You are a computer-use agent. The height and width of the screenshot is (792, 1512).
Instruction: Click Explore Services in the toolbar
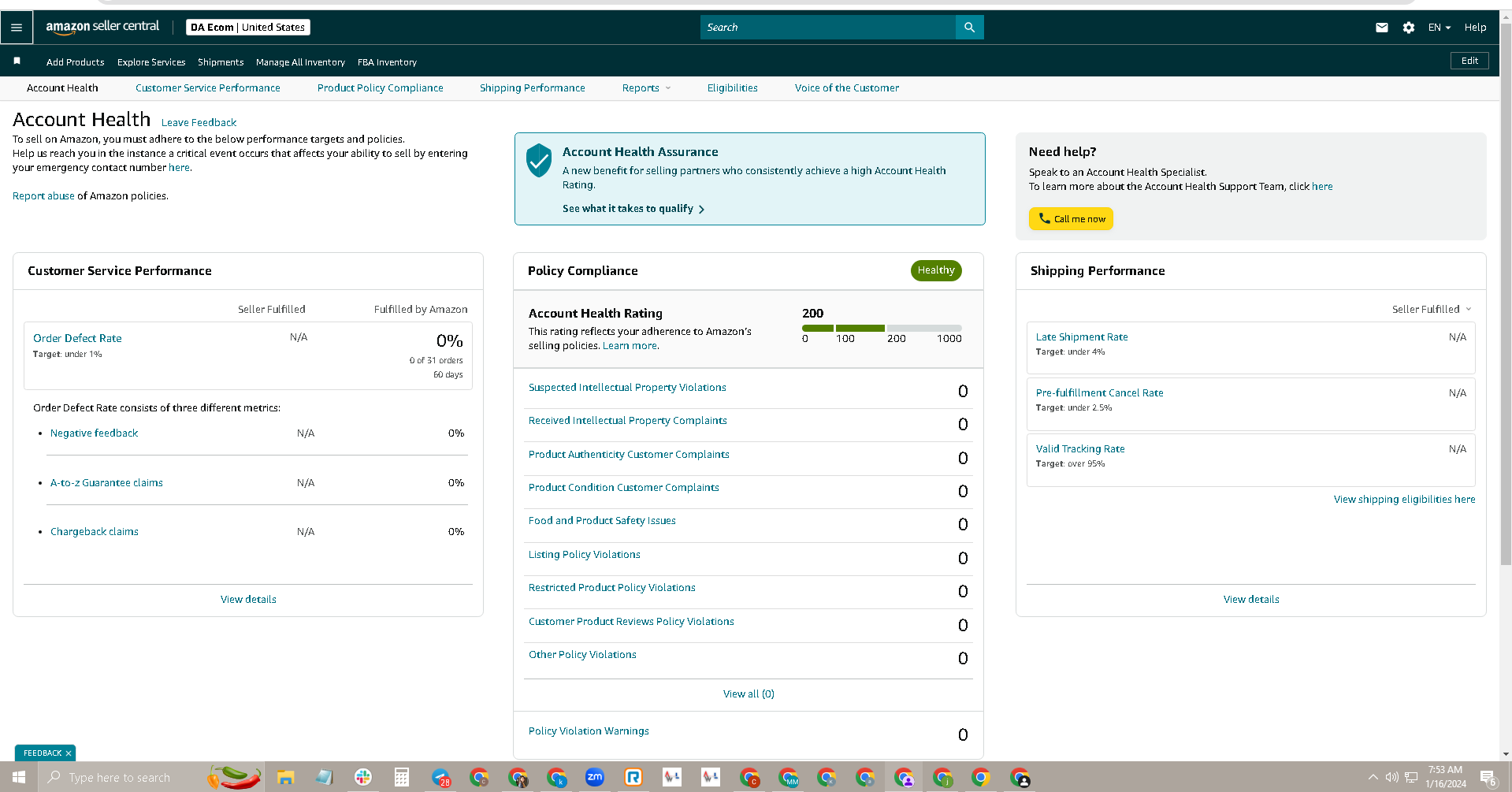[x=151, y=62]
